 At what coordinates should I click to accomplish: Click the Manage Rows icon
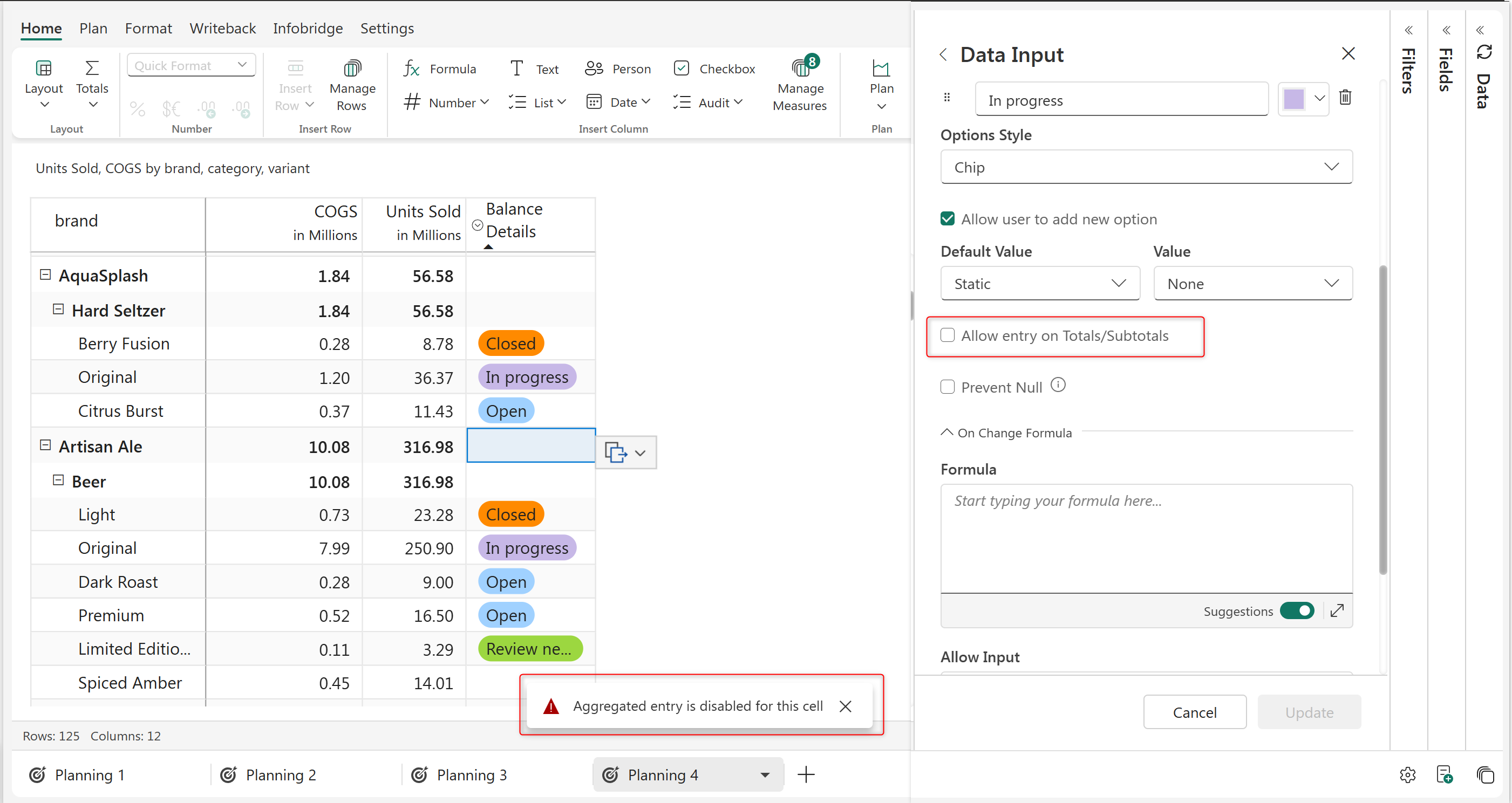pyautogui.click(x=352, y=68)
